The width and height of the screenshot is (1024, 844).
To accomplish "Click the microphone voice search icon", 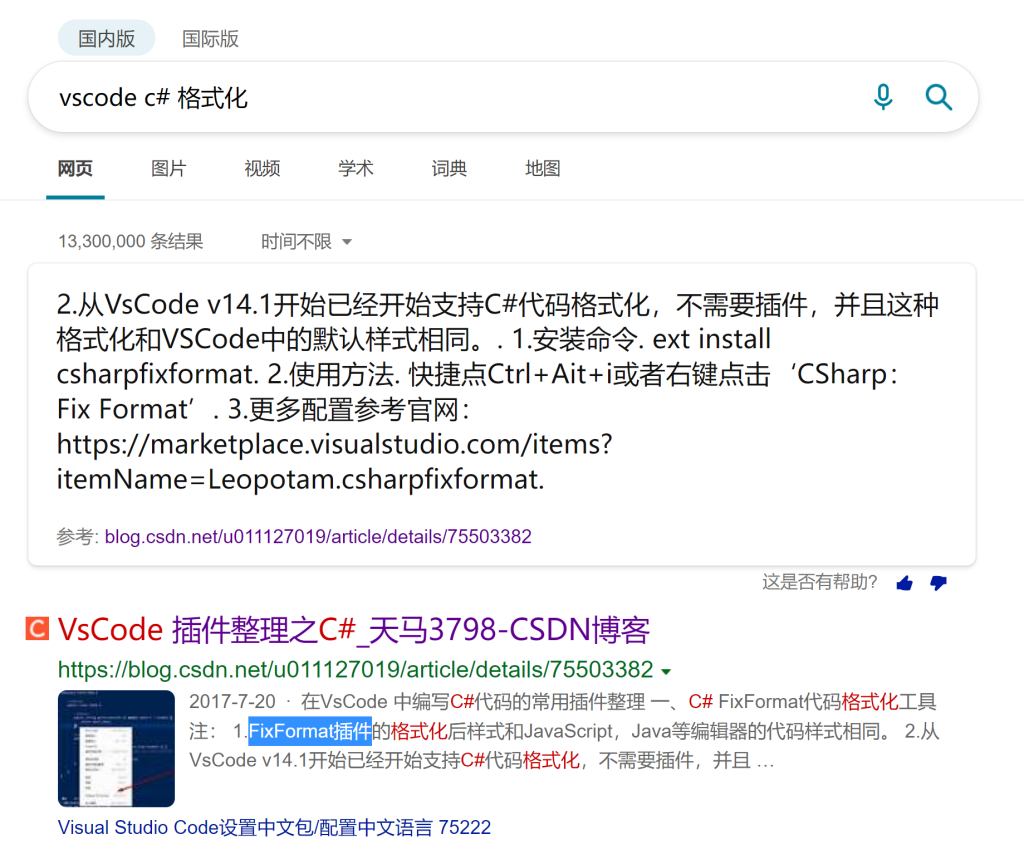I will click(x=883, y=97).
